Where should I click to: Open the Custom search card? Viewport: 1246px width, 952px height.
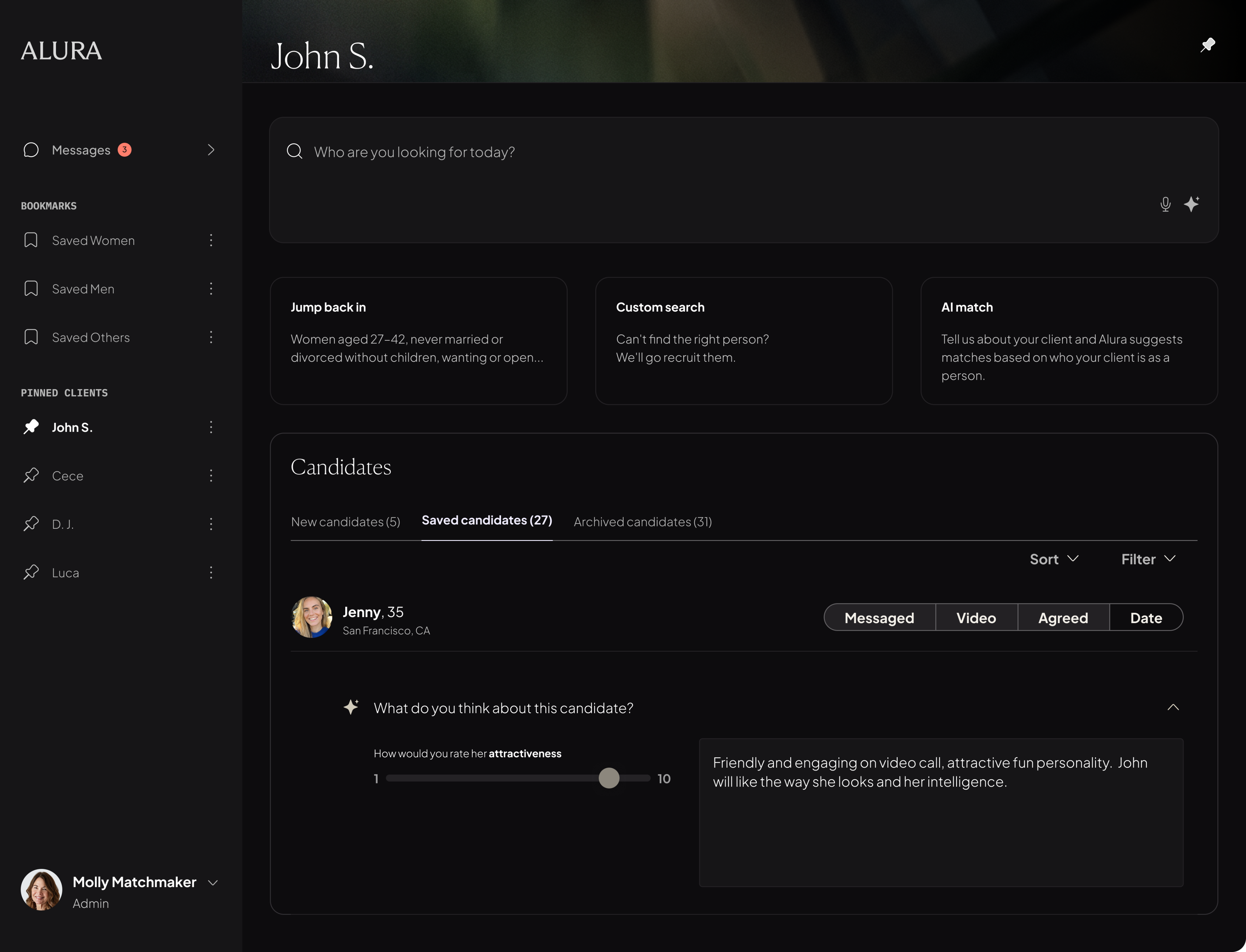click(743, 340)
